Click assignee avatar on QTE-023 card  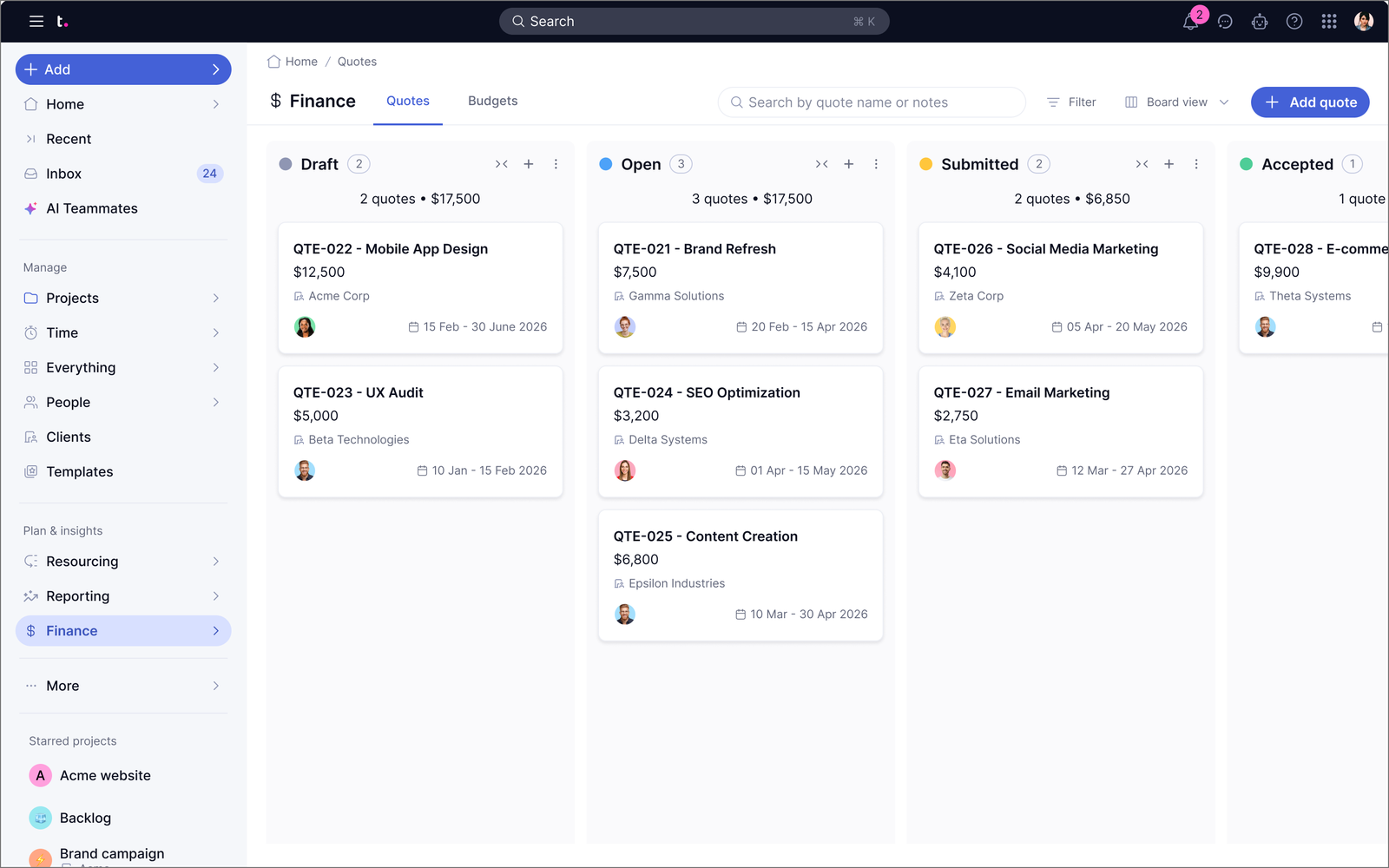(305, 470)
